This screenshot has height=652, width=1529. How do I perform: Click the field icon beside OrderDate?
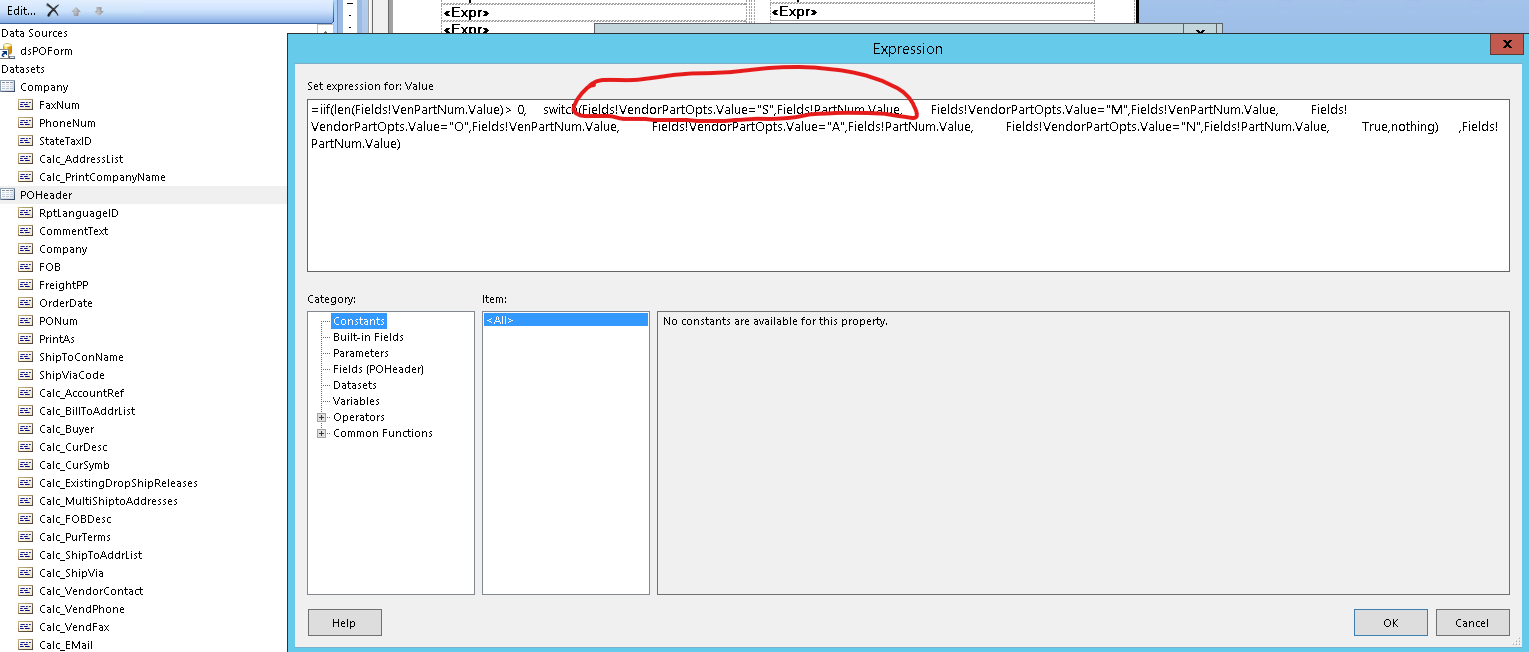26,303
